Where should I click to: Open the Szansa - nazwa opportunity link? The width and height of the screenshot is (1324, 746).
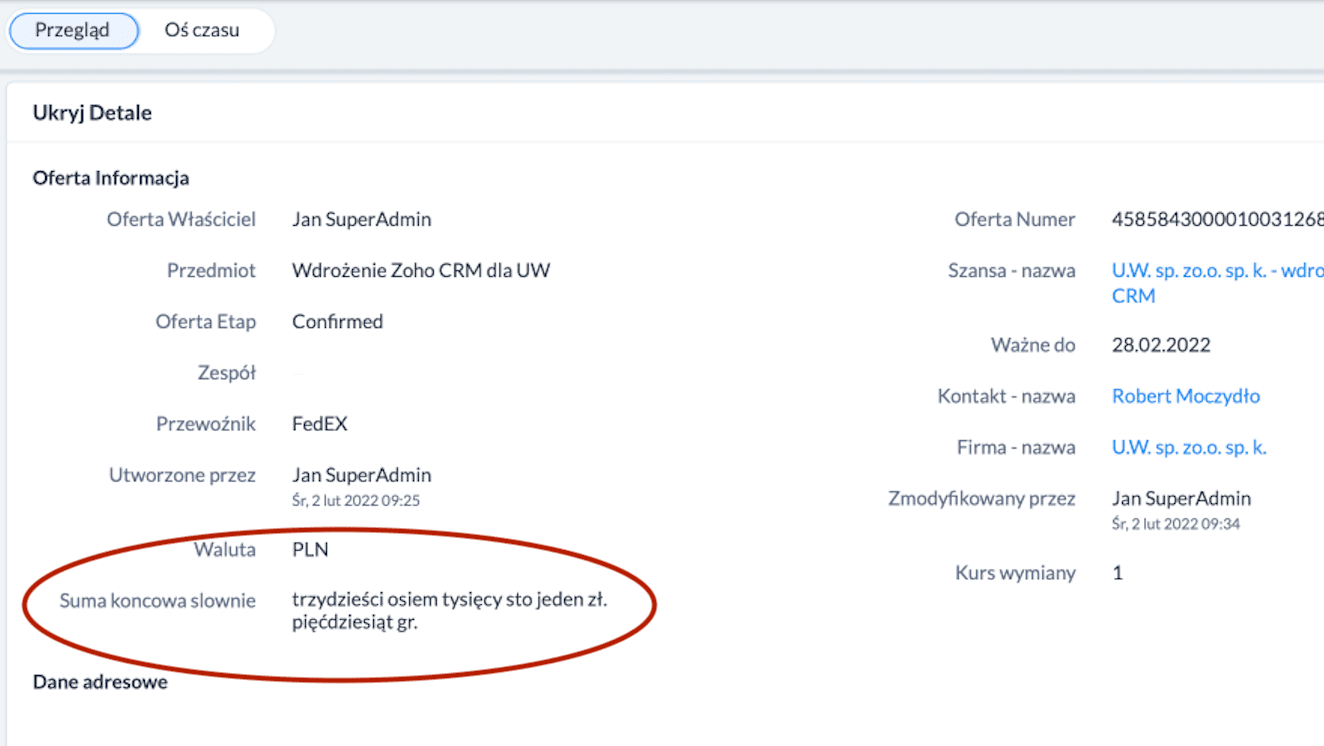coord(1216,271)
